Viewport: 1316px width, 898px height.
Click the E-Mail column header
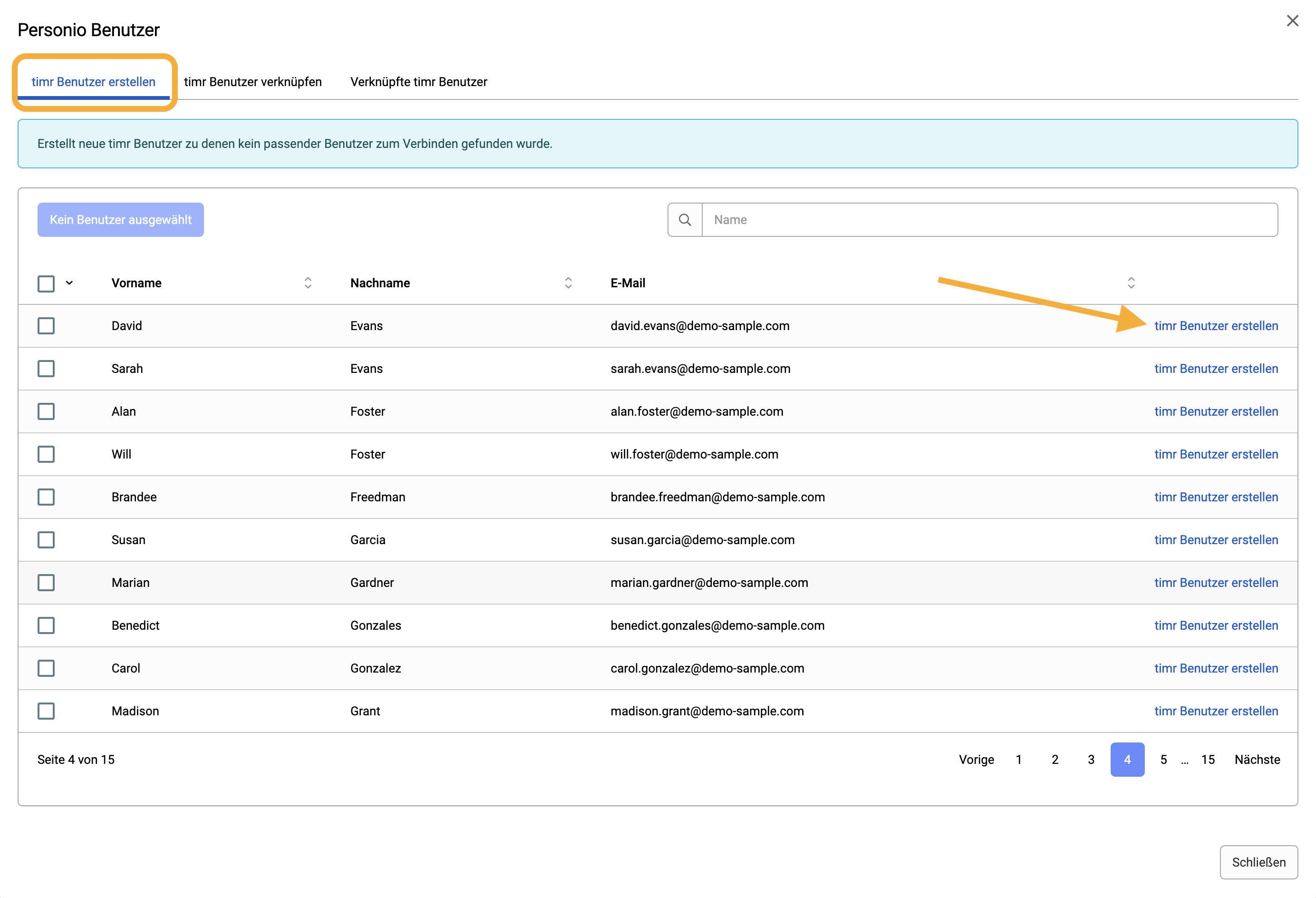pos(628,283)
